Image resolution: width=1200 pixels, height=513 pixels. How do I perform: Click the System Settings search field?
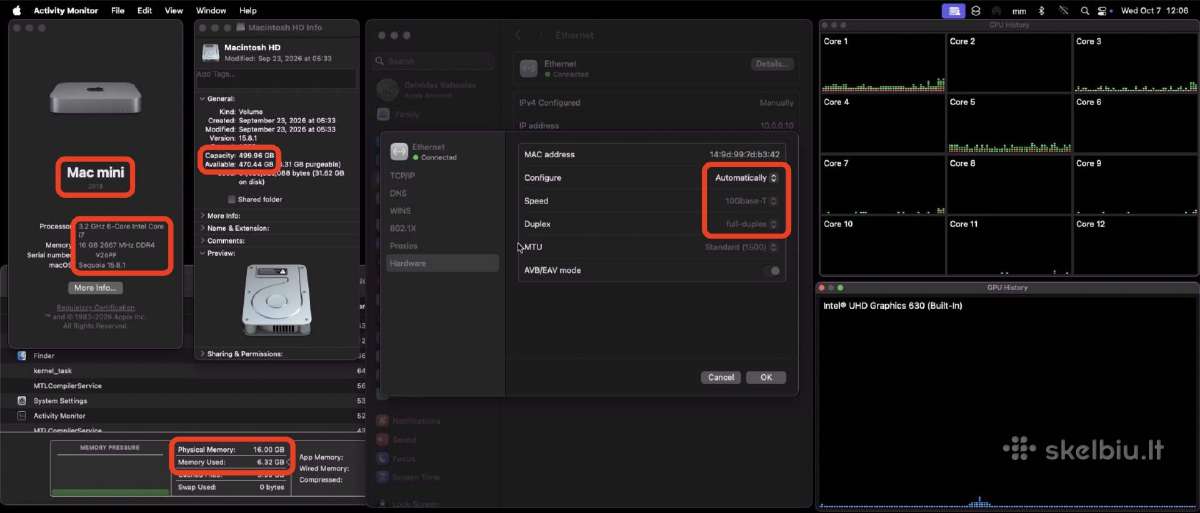[435, 61]
